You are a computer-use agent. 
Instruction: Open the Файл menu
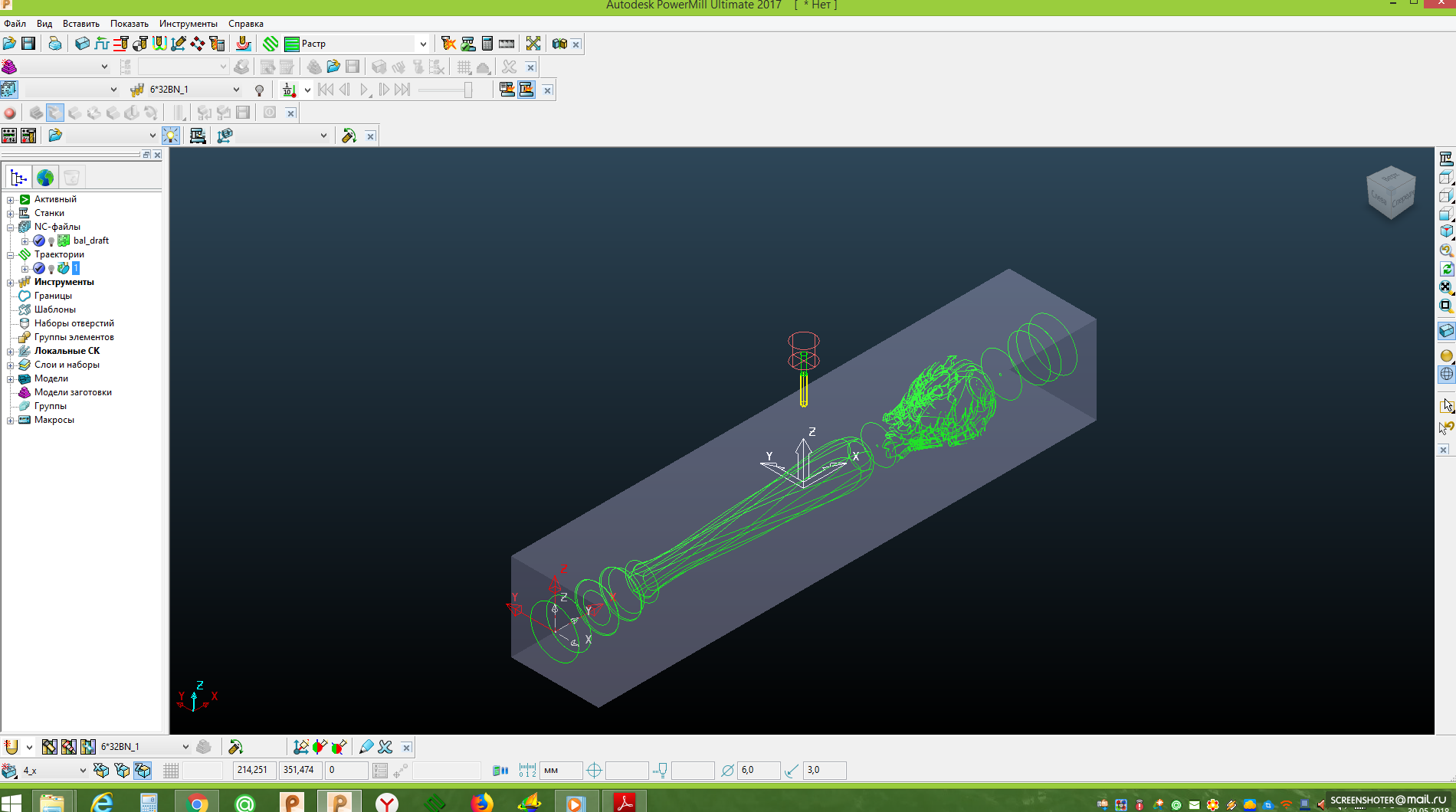[15, 24]
